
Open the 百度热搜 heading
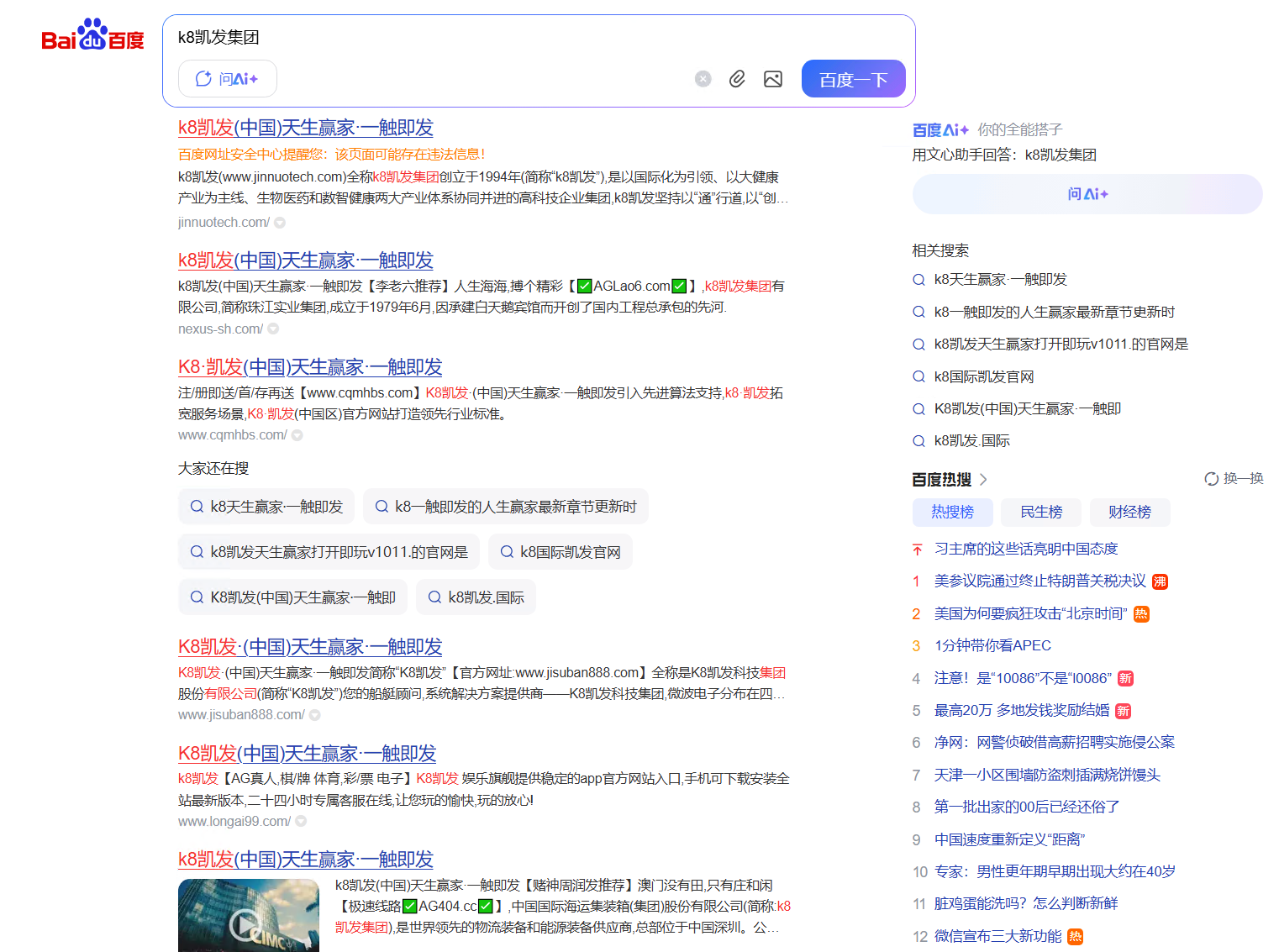tap(941, 480)
